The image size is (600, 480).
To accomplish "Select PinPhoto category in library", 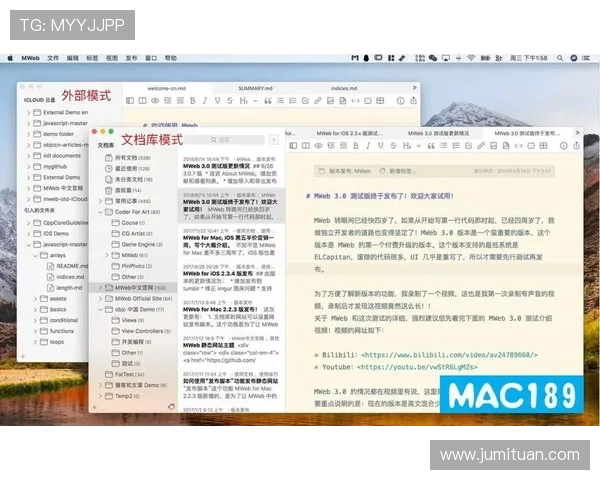I will pyautogui.click(x=132, y=266).
